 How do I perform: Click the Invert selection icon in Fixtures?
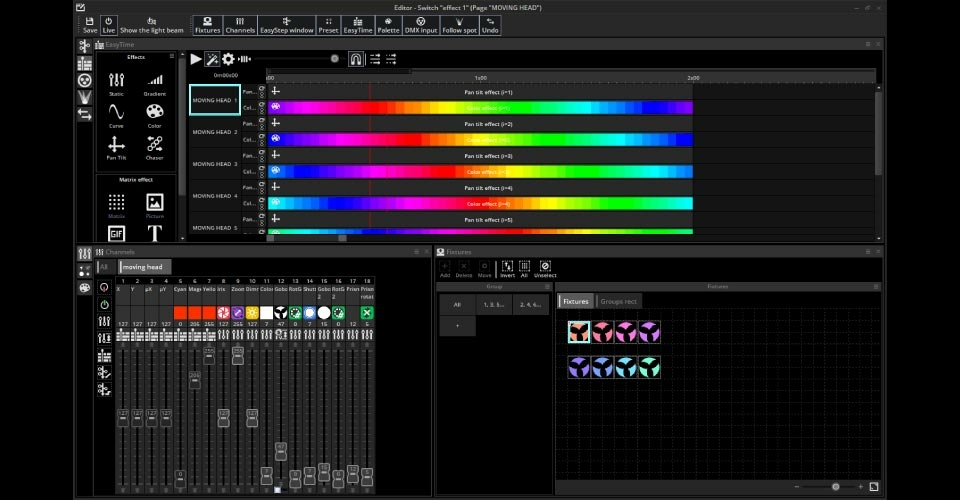click(506, 268)
